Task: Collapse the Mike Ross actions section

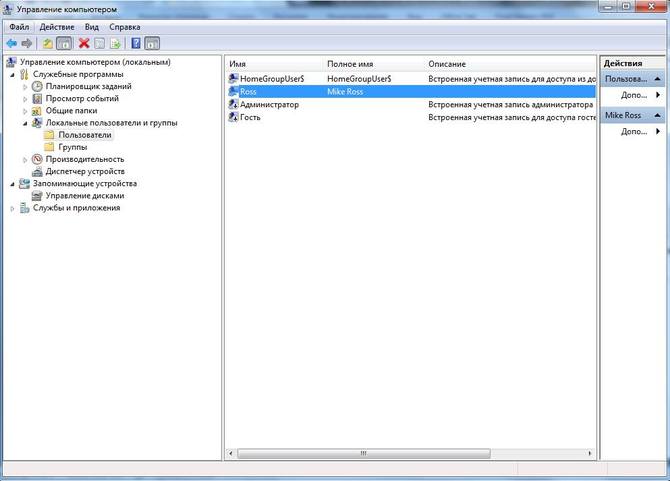Action: coord(657,115)
